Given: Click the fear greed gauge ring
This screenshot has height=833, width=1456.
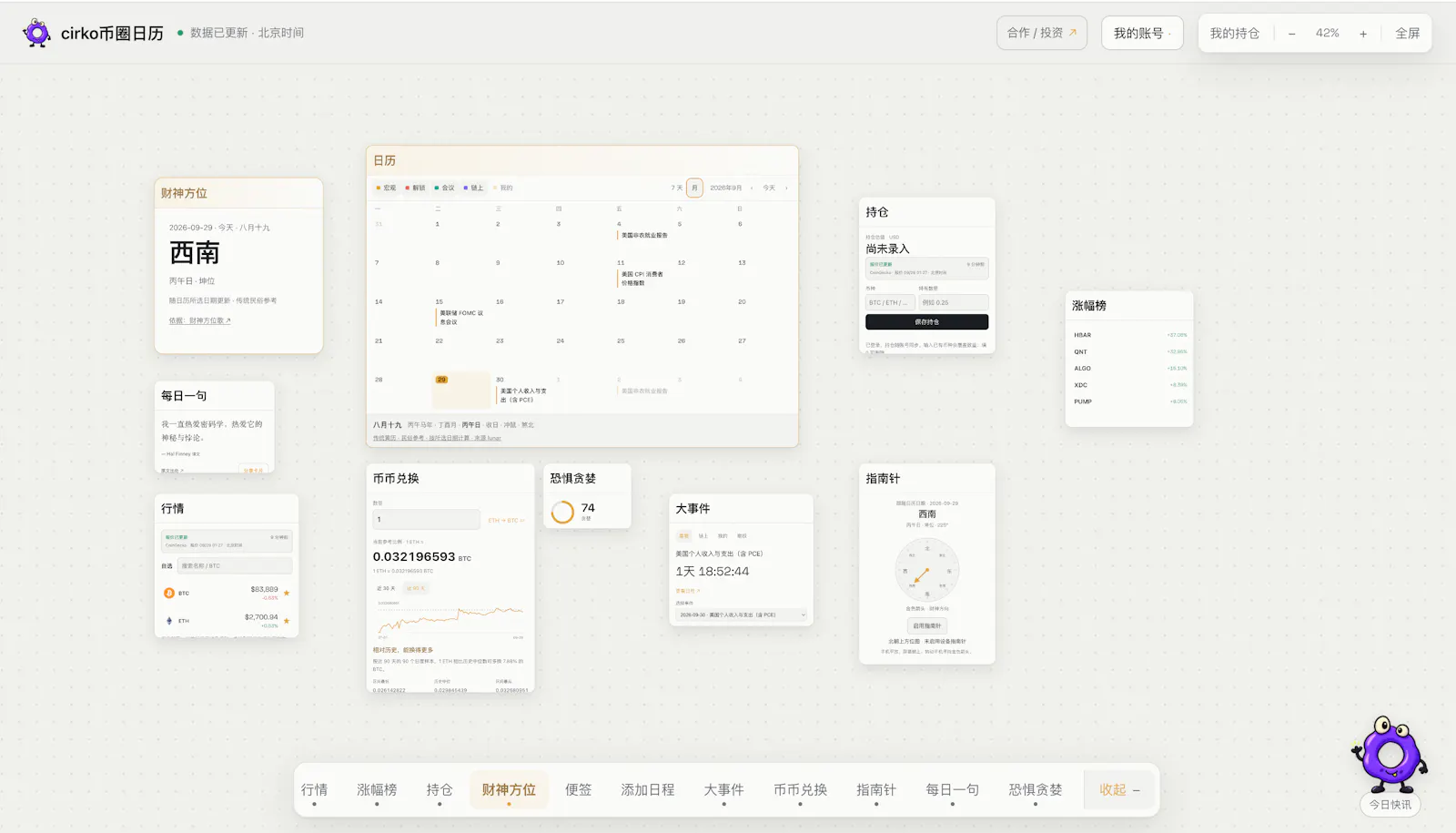Looking at the screenshot, I should tap(562, 512).
